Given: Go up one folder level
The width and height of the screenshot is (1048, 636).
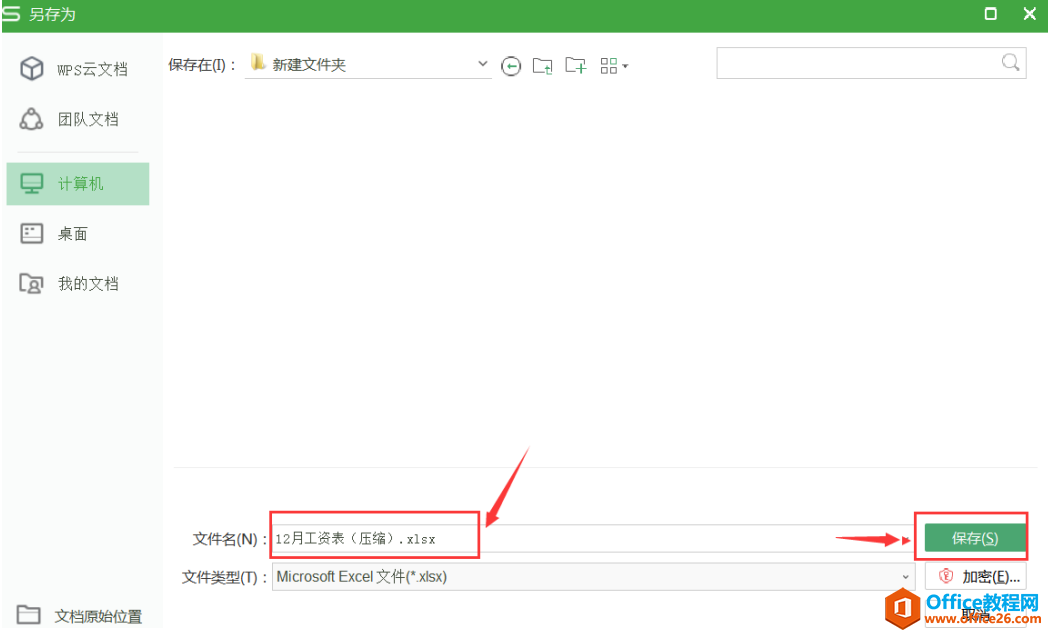Looking at the screenshot, I should click(x=543, y=65).
